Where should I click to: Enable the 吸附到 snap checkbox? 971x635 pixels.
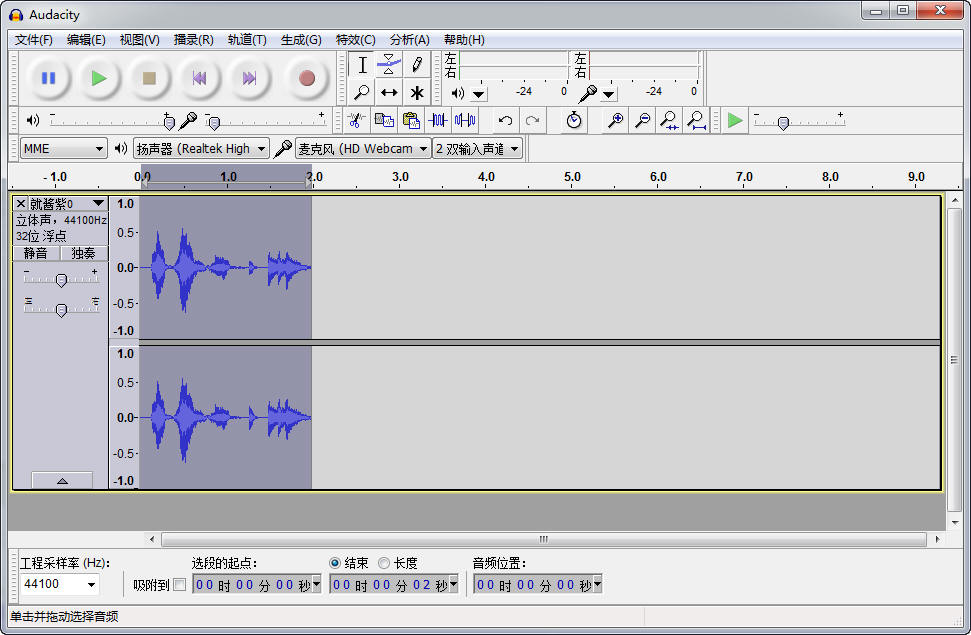click(x=179, y=585)
